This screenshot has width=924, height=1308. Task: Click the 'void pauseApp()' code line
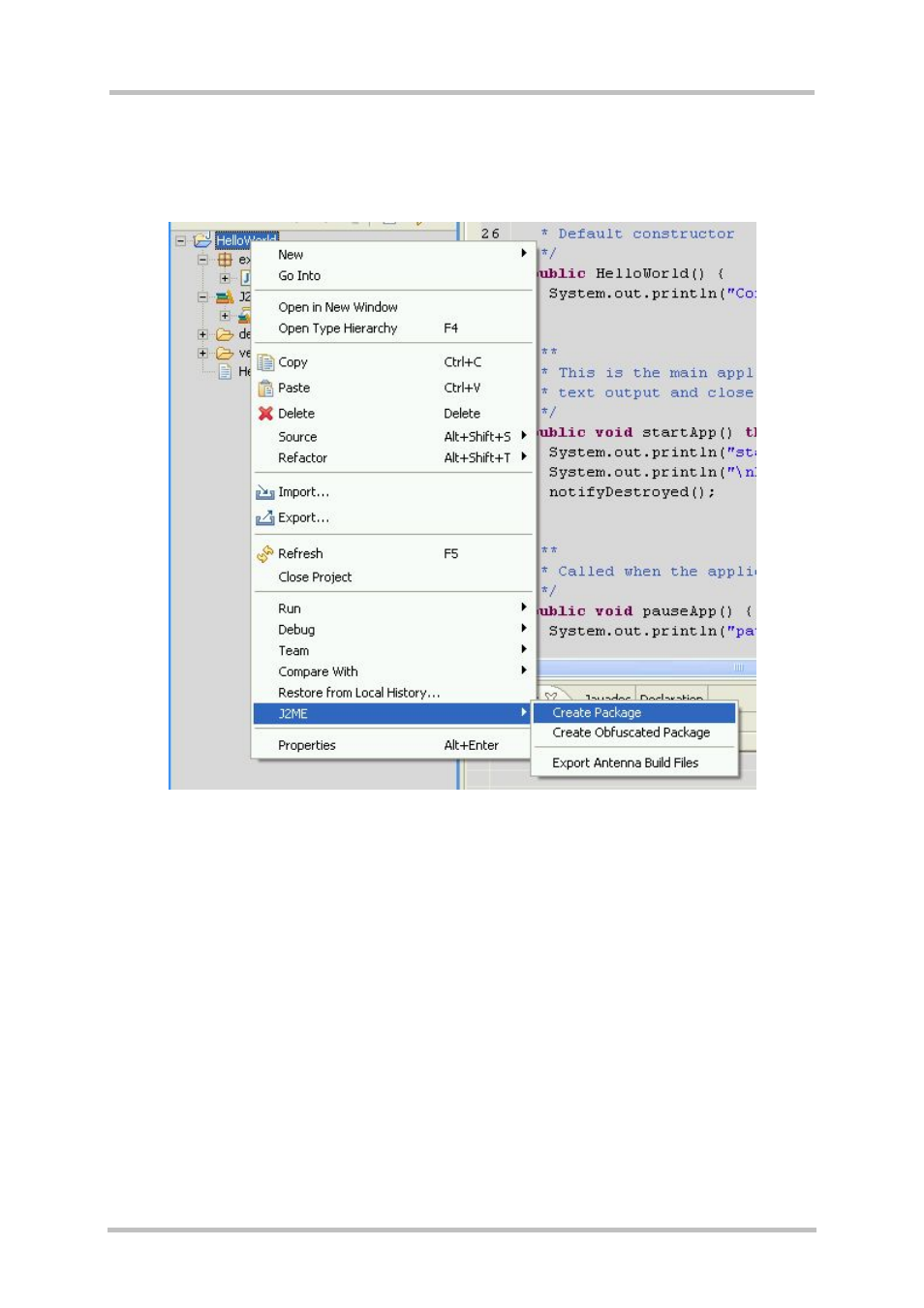pyautogui.click(x=645, y=611)
